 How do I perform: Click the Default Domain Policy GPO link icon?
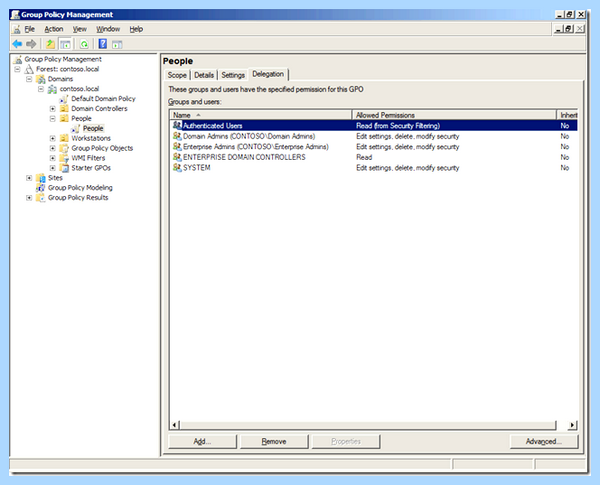[x=64, y=99]
